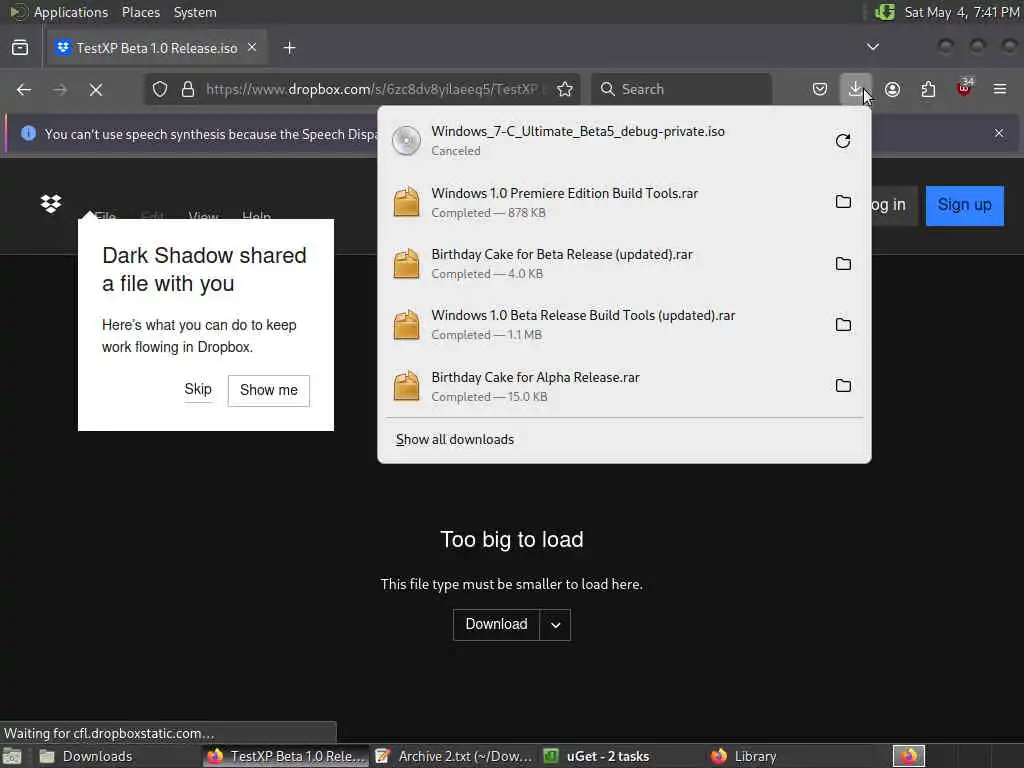Open a new tab with plus button

coord(289,48)
